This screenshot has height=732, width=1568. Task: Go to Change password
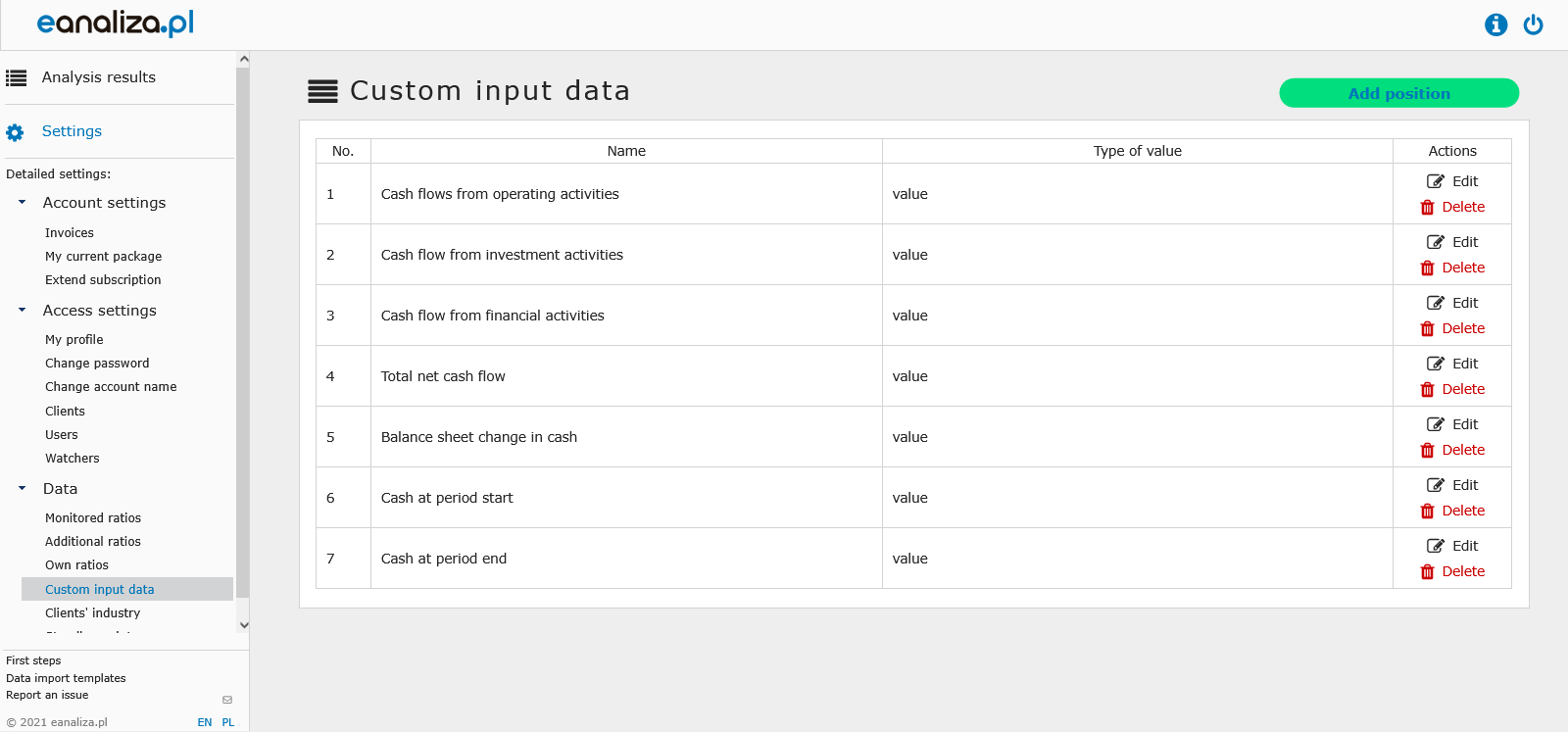tap(97, 364)
